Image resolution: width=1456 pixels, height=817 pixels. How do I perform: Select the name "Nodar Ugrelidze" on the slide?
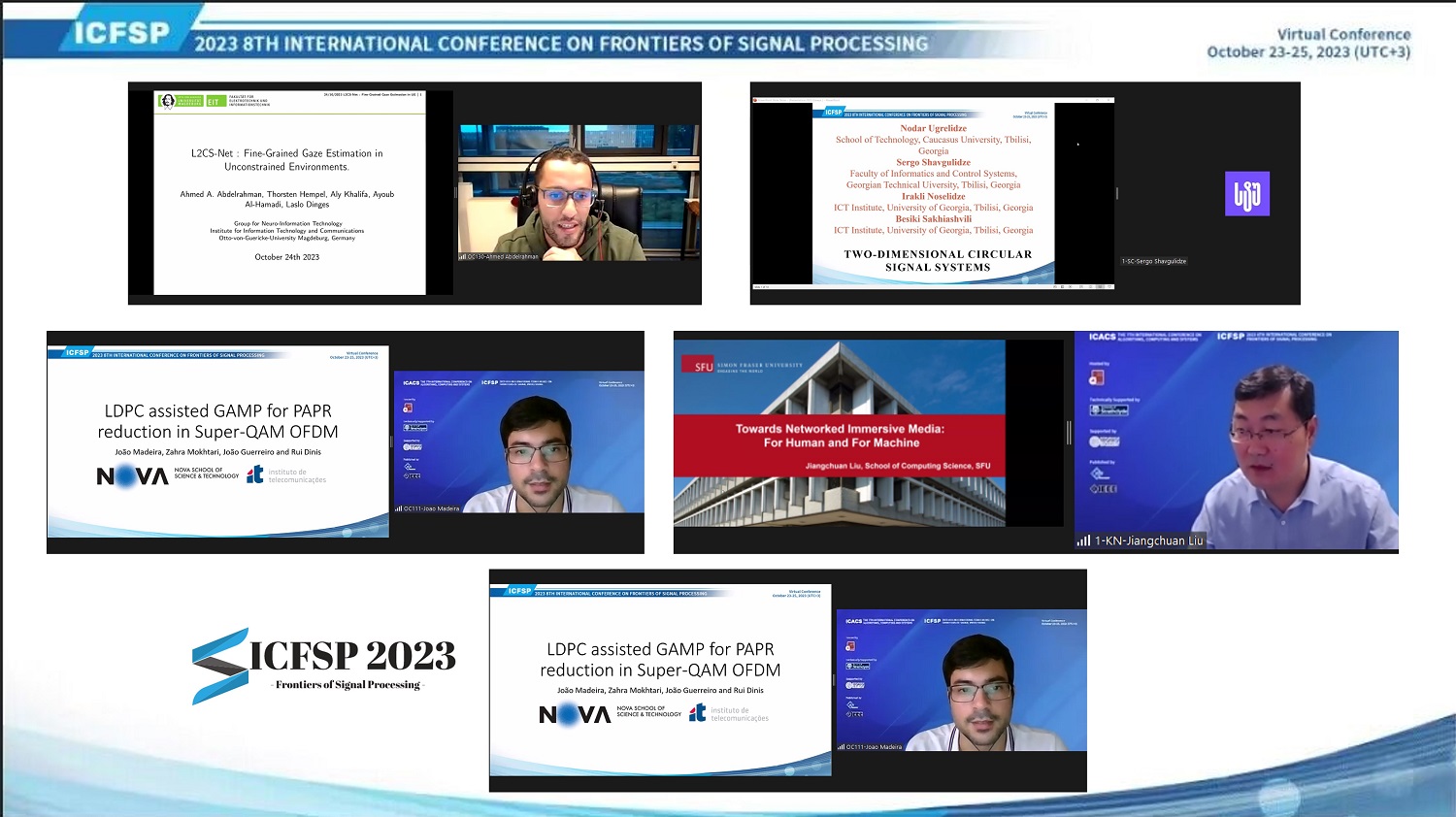pos(933,128)
